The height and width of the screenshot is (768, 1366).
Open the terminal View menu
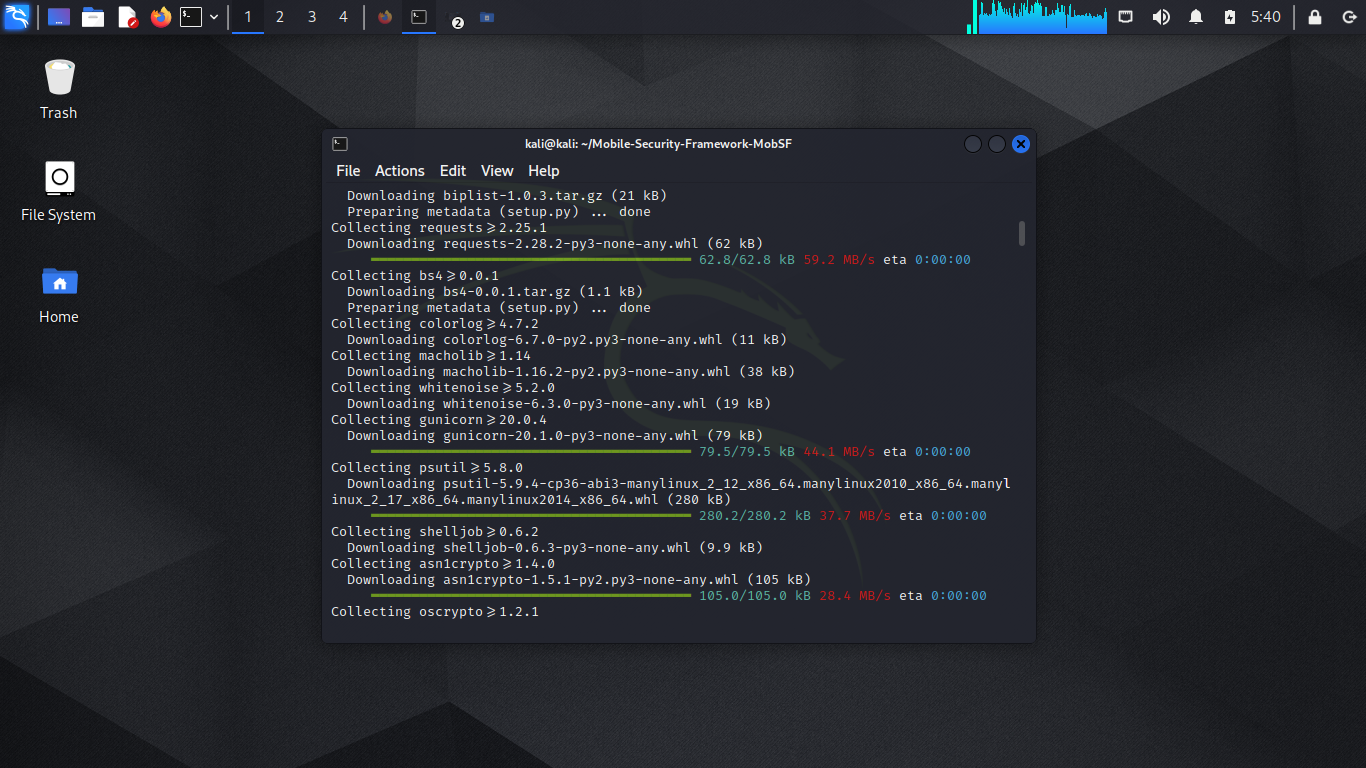[x=497, y=171]
